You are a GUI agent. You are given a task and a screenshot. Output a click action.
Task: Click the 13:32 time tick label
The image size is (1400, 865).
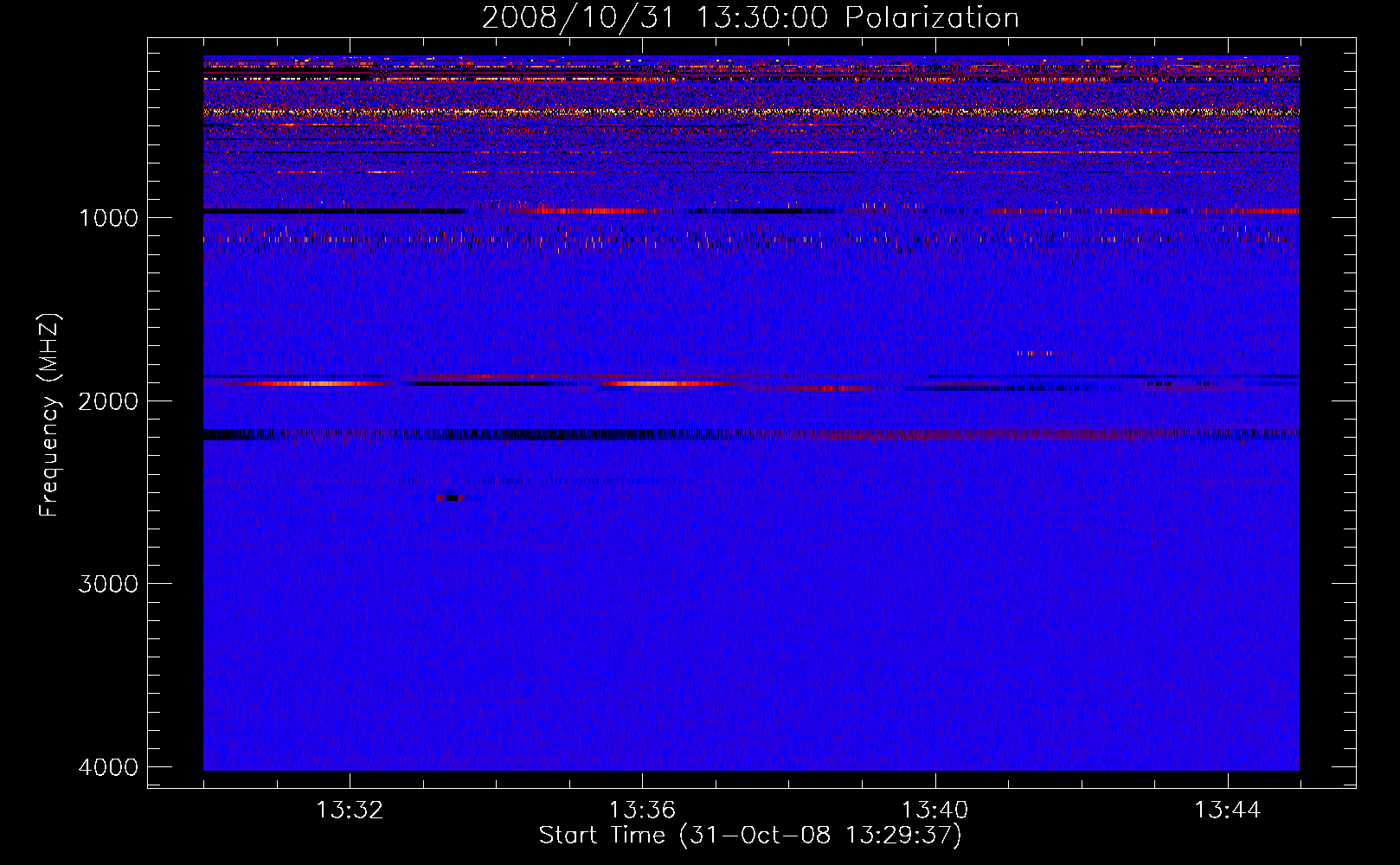pos(350,811)
